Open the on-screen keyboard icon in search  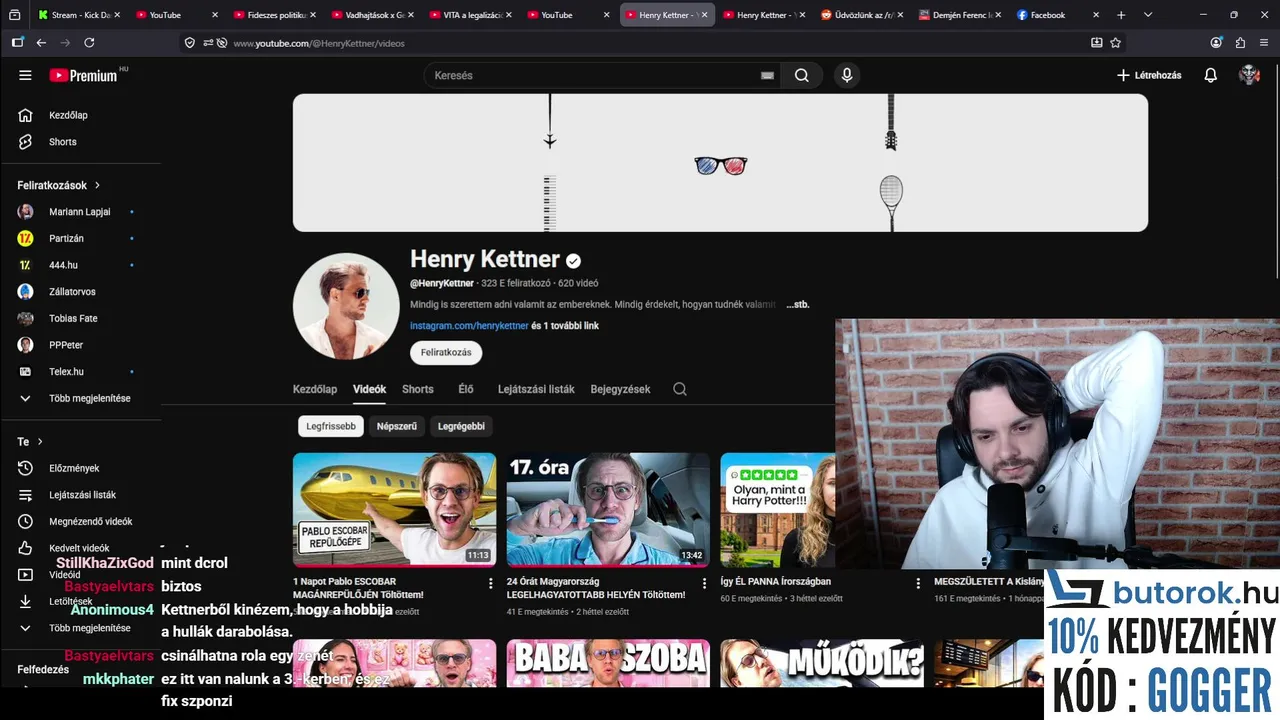pyautogui.click(x=767, y=75)
